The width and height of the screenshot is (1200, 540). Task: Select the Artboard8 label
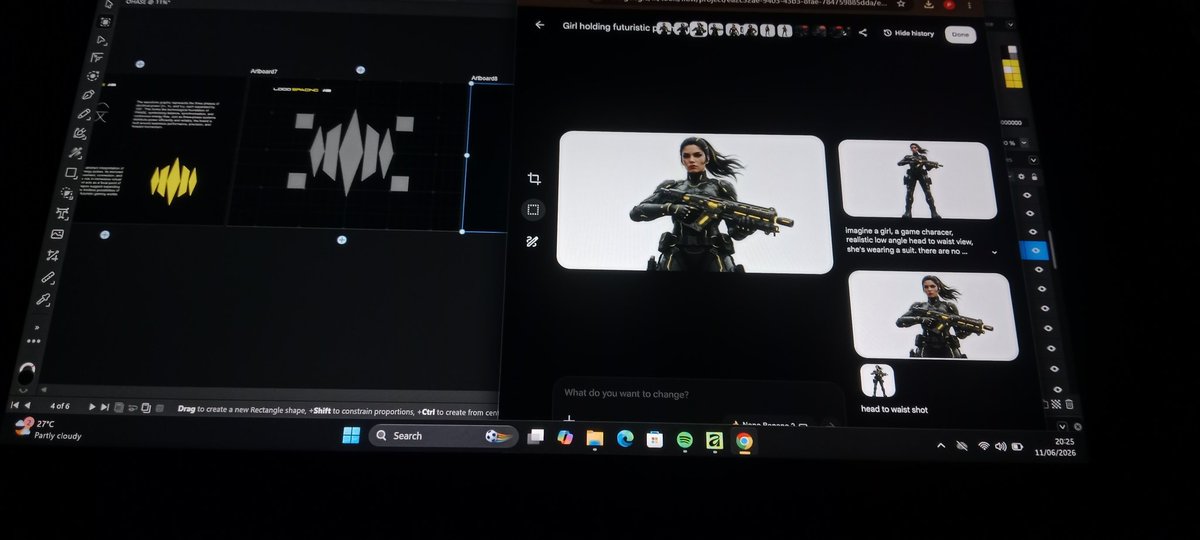[x=484, y=78]
